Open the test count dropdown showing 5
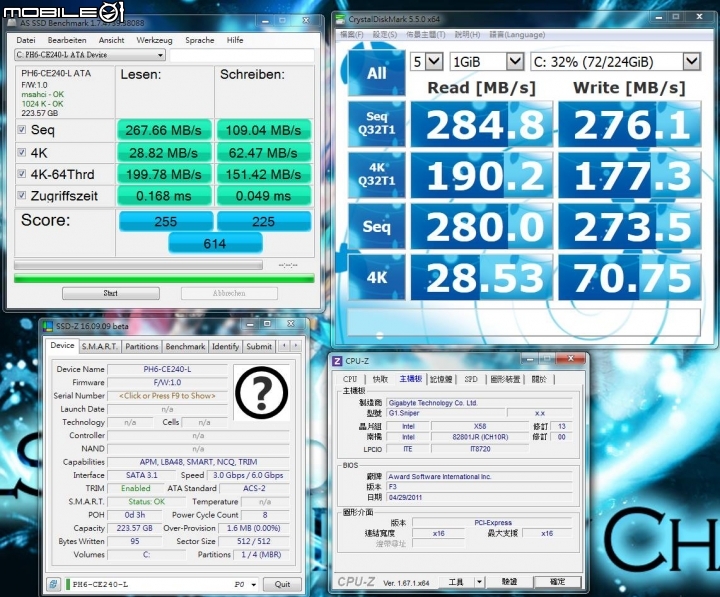The width and height of the screenshot is (720, 597). [x=427, y=62]
